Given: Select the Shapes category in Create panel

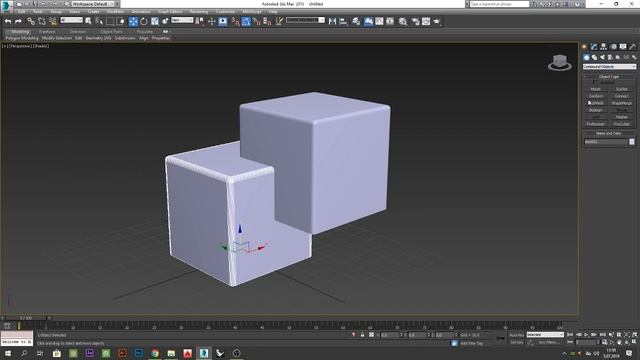Looking at the screenshot, I should pyautogui.click(x=594, y=57).
